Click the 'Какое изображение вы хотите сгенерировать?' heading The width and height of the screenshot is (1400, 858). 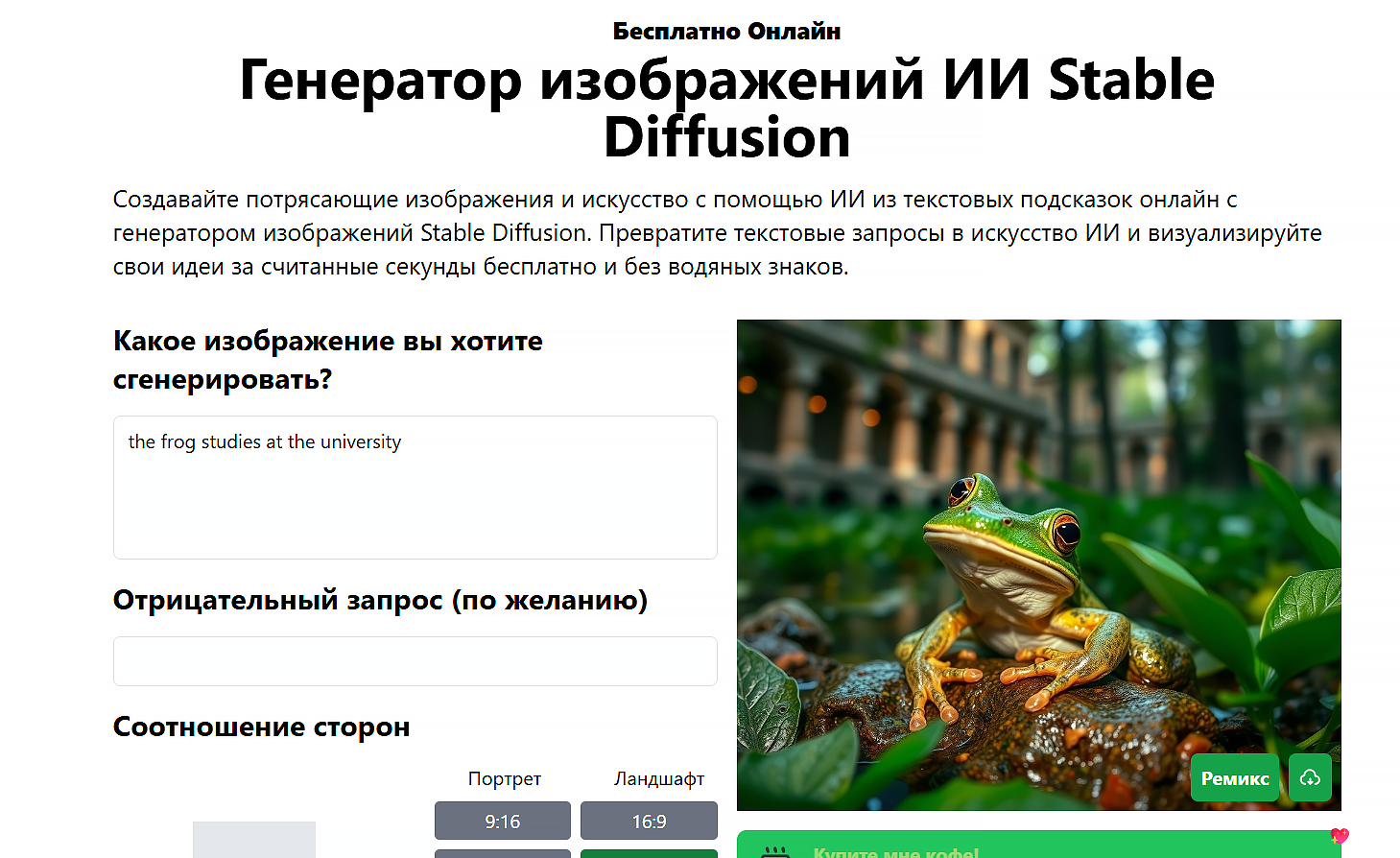328,360
